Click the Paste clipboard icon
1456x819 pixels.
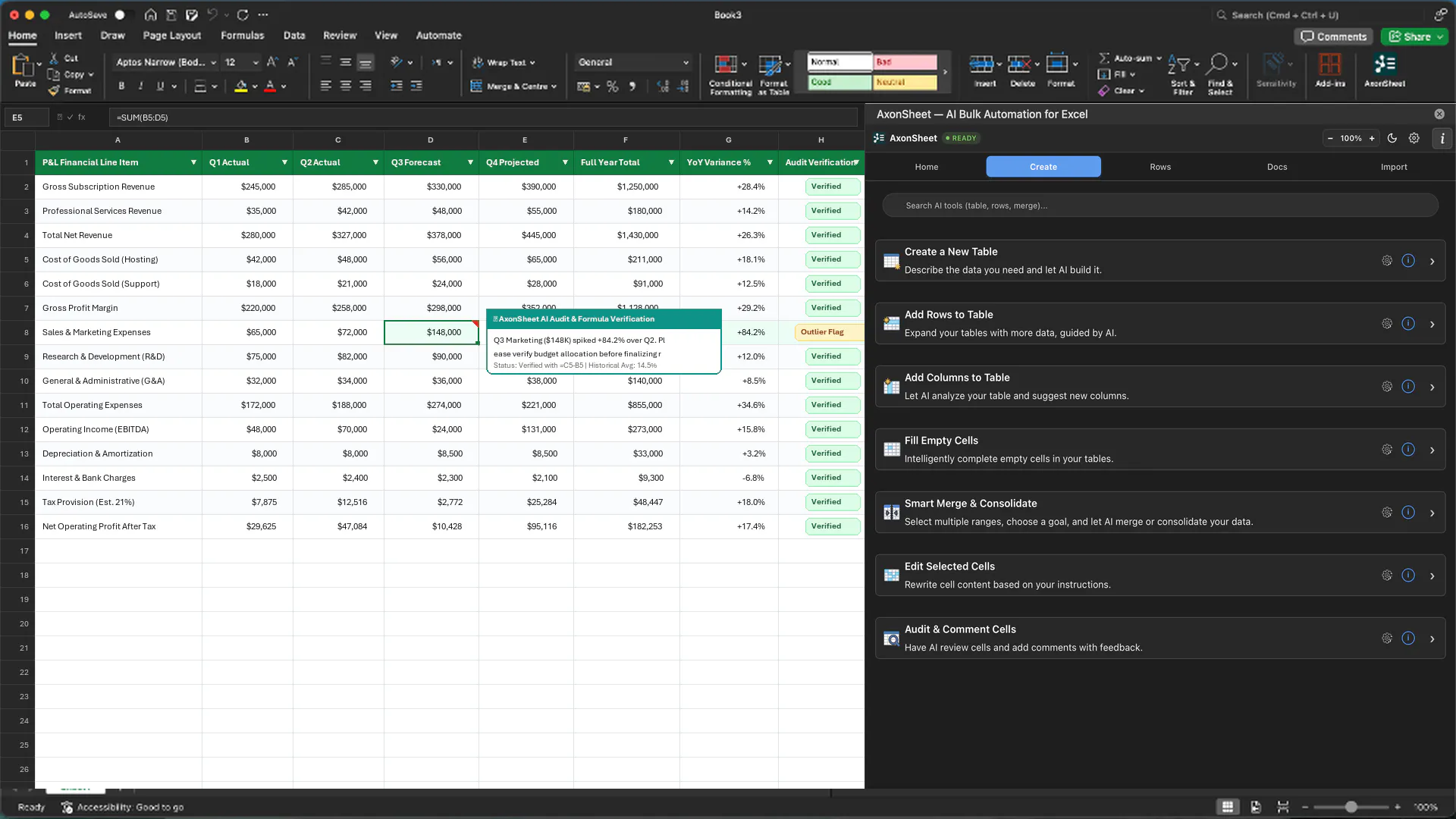[x=22, y=67]
